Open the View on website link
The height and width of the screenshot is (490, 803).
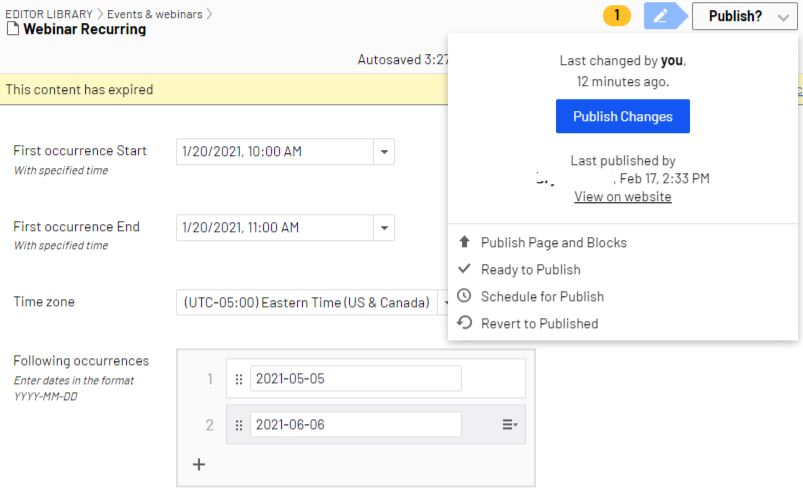point(622,197)
